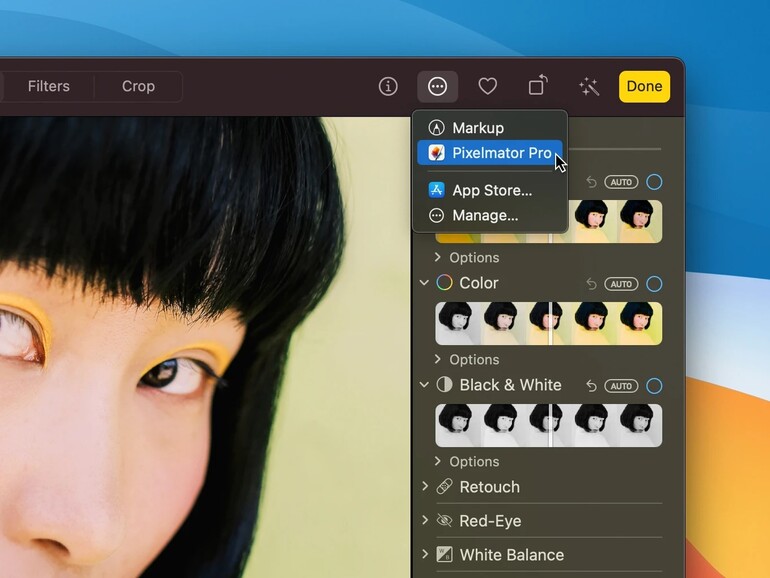Collapse the Color section
The height and width of the screenshot is (578, 770).
point(424,283)
